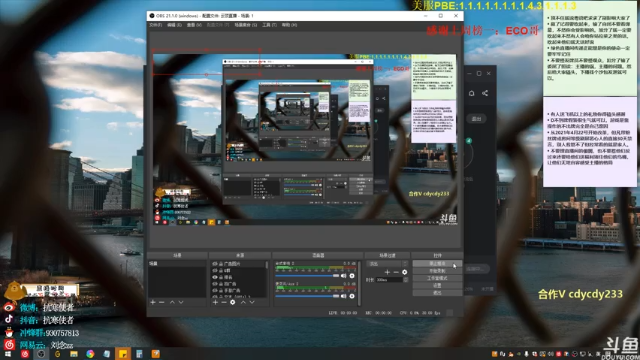Open the orange notes app taskbar icon

(156, 354)
